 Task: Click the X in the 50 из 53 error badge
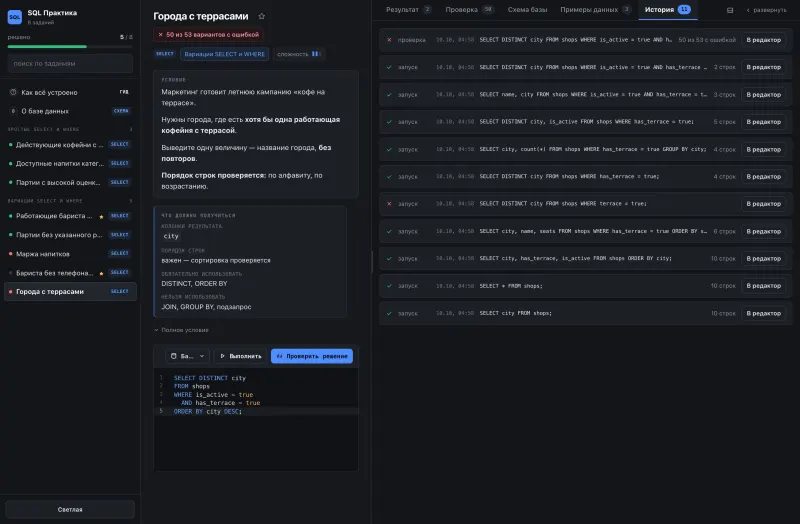pos(160,35)
